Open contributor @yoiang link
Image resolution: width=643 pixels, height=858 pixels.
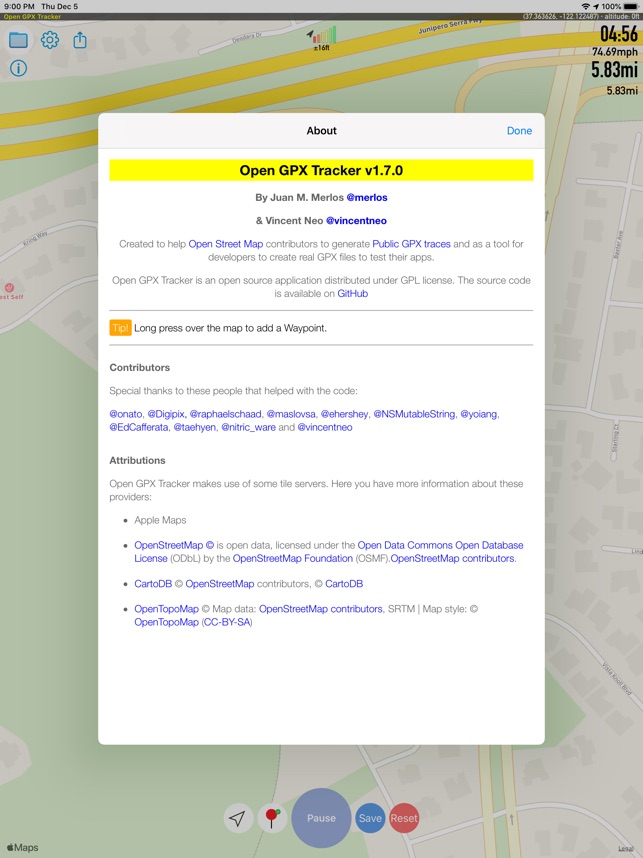tap(479, 414)
